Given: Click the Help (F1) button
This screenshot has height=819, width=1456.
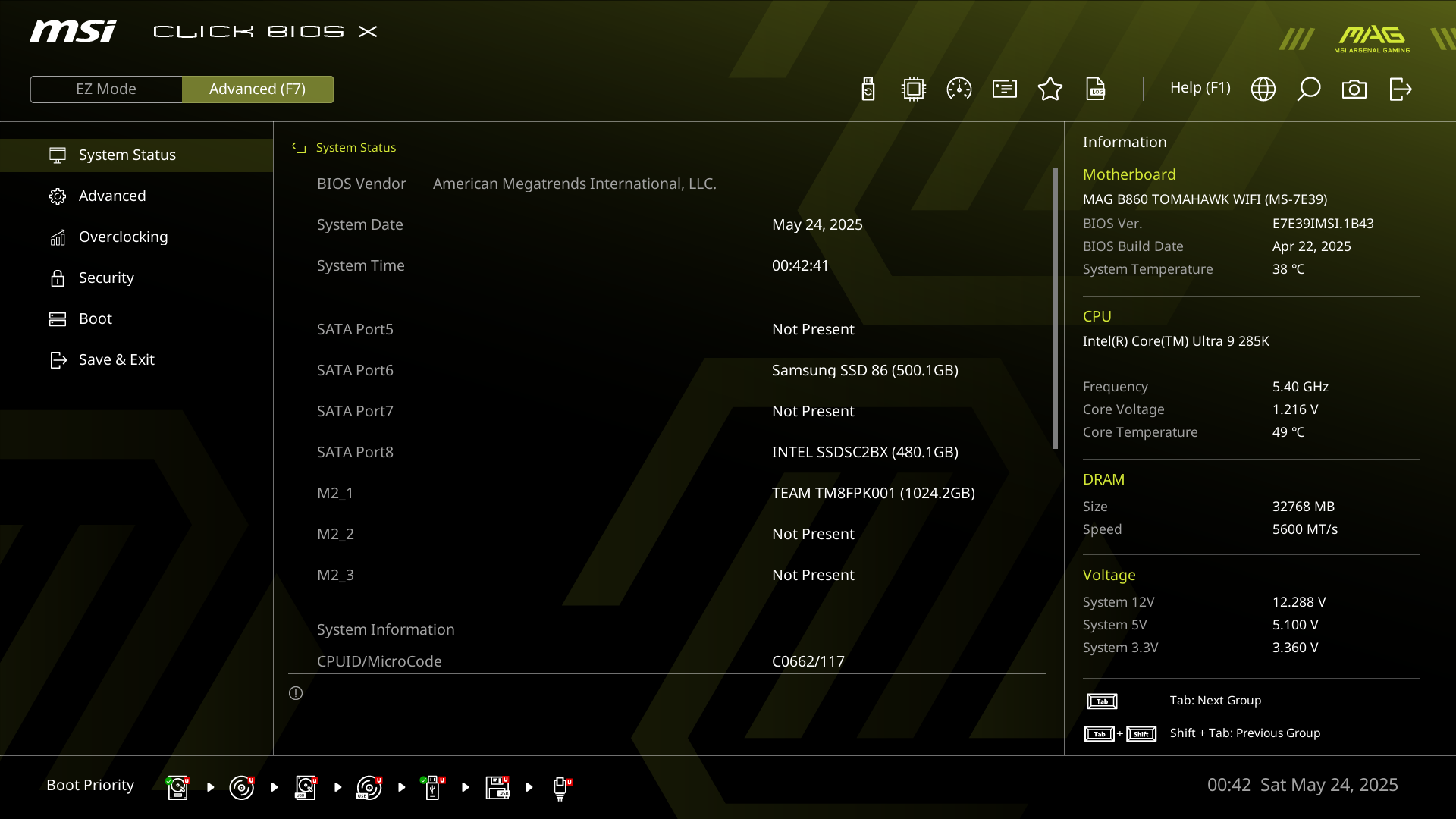Looking at the screenshot, I should [x=1200, y=87].
